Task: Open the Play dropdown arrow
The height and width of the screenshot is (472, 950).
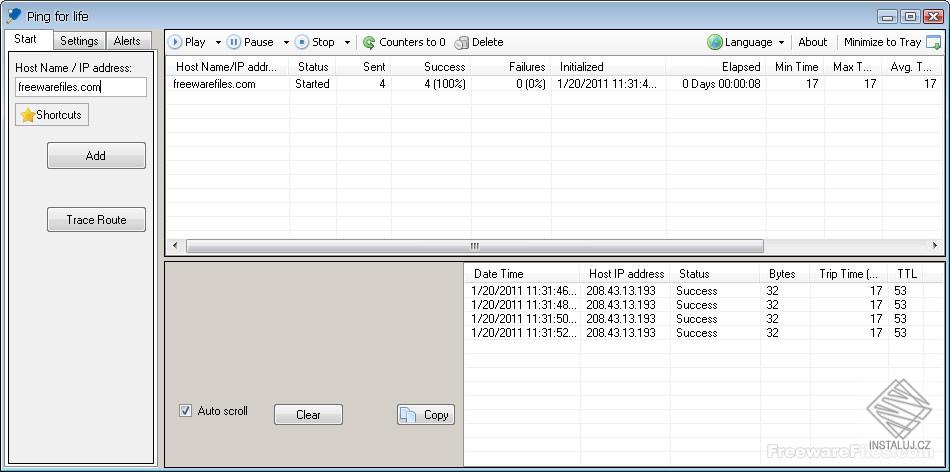Action: pyautogui.click(x=218, y=42)
